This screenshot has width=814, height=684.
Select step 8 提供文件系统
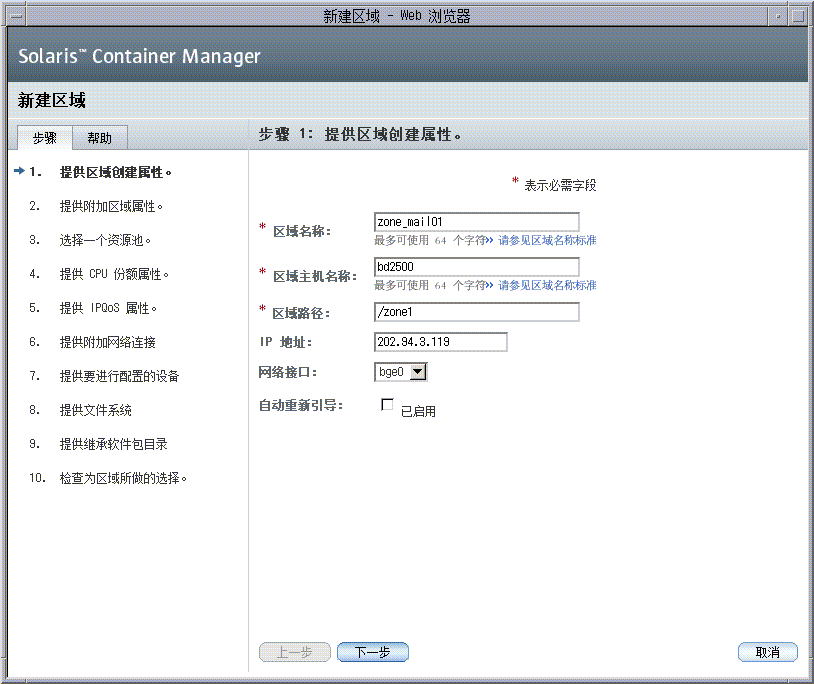click(x=96, y=410)
